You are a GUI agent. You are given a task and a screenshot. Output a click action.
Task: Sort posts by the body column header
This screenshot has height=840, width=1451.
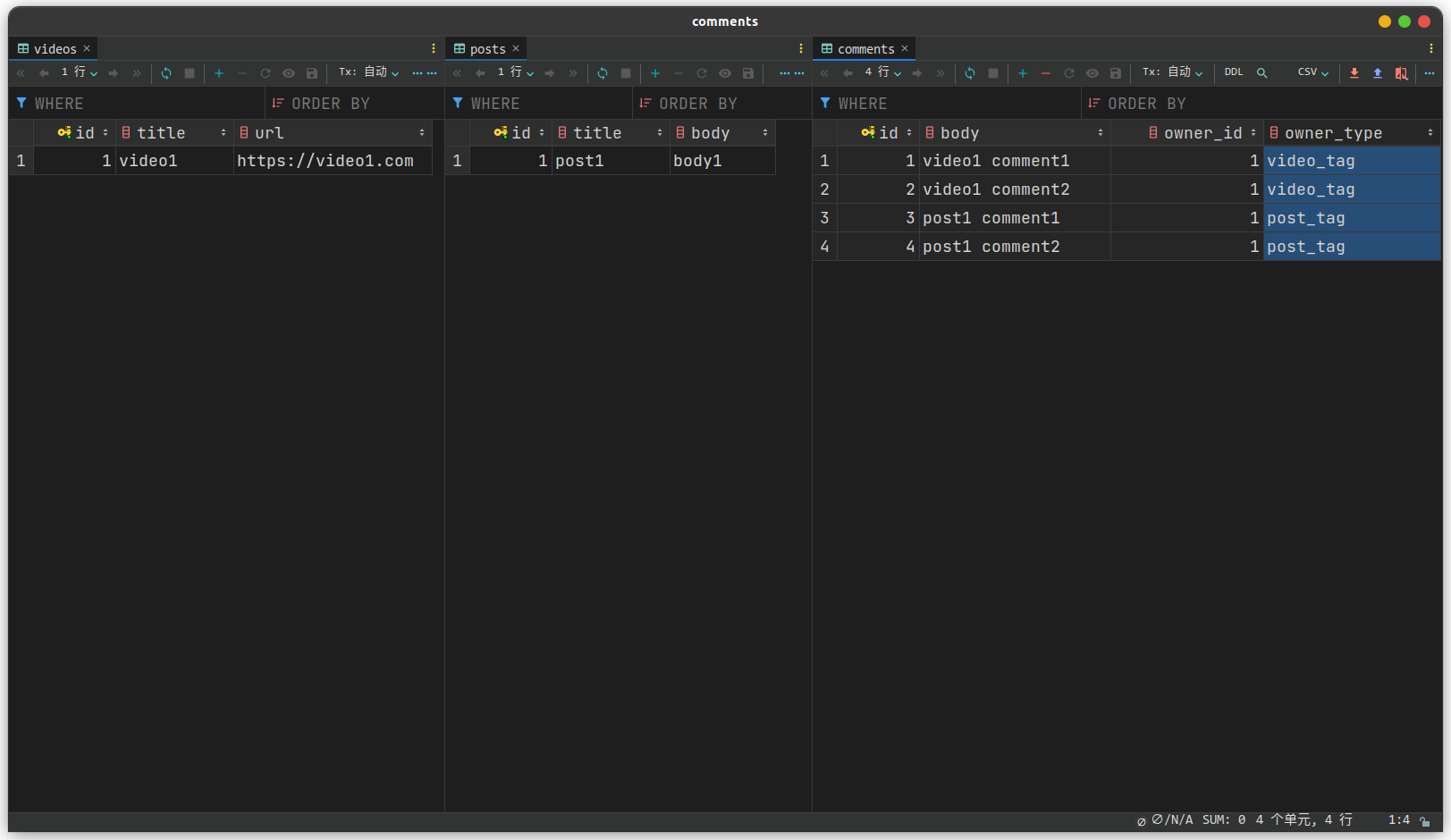722,133
